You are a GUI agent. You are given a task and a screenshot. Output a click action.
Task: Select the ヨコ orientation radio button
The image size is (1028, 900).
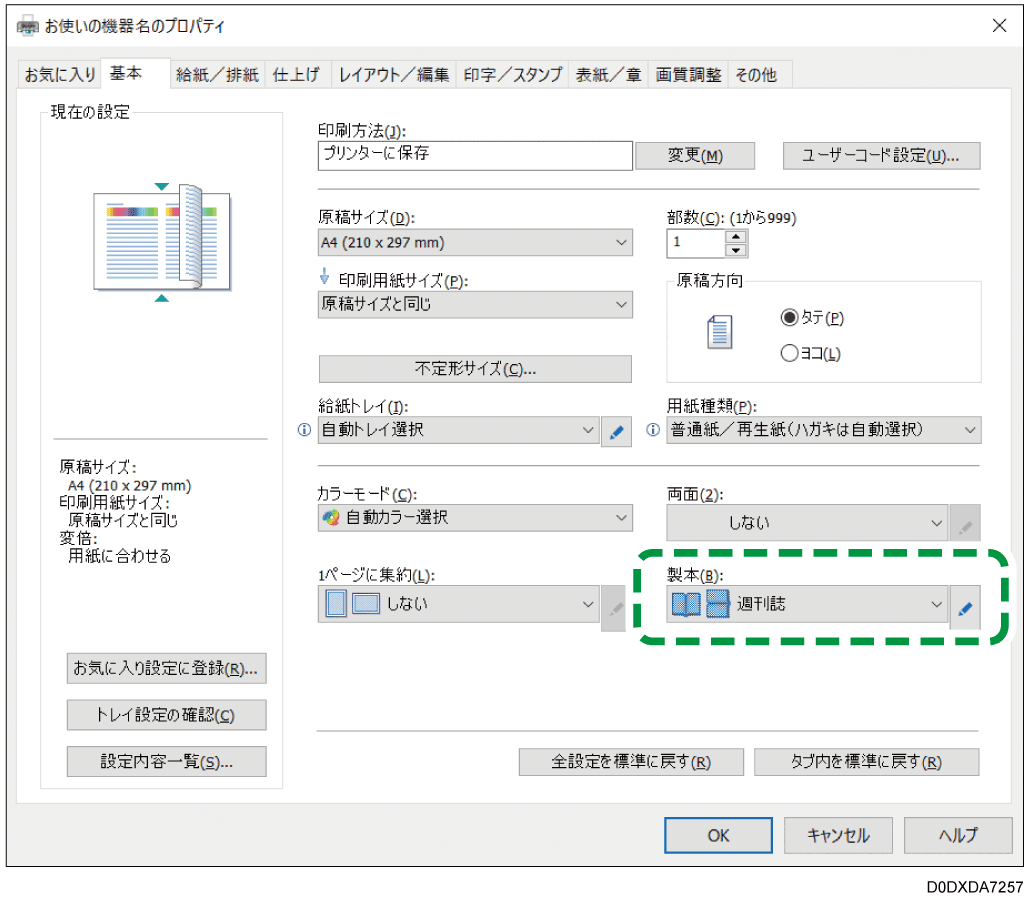pyautogui.click(x=789, y=352)
